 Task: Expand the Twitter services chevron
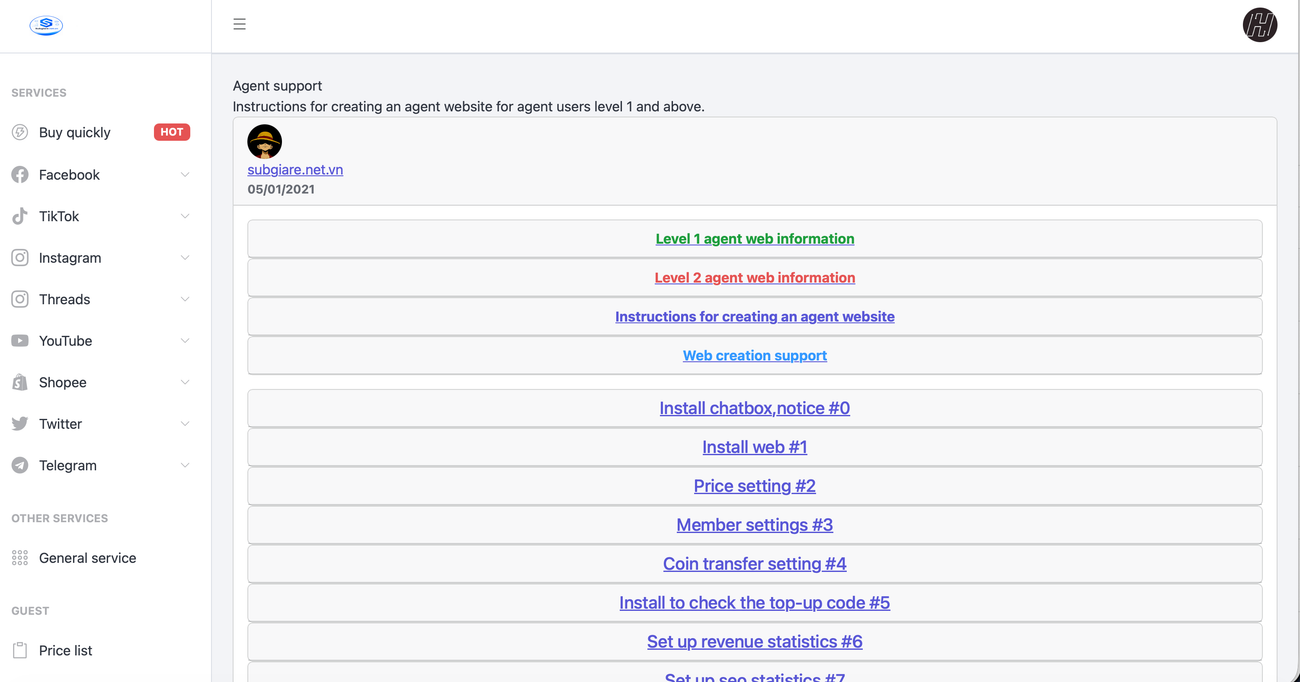click(185, 424)
